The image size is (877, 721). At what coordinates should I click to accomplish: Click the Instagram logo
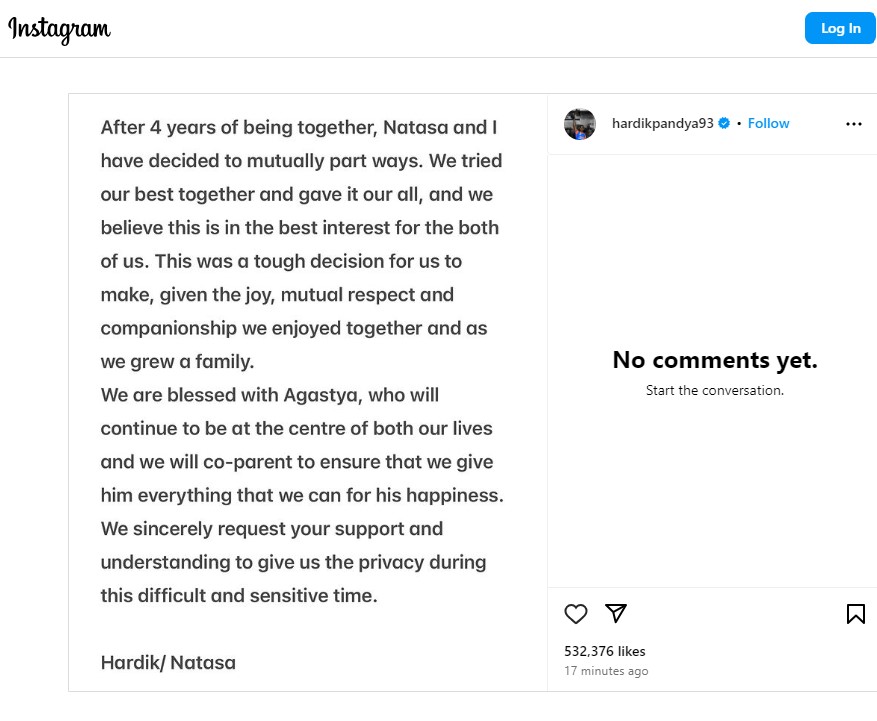point(59,30)
